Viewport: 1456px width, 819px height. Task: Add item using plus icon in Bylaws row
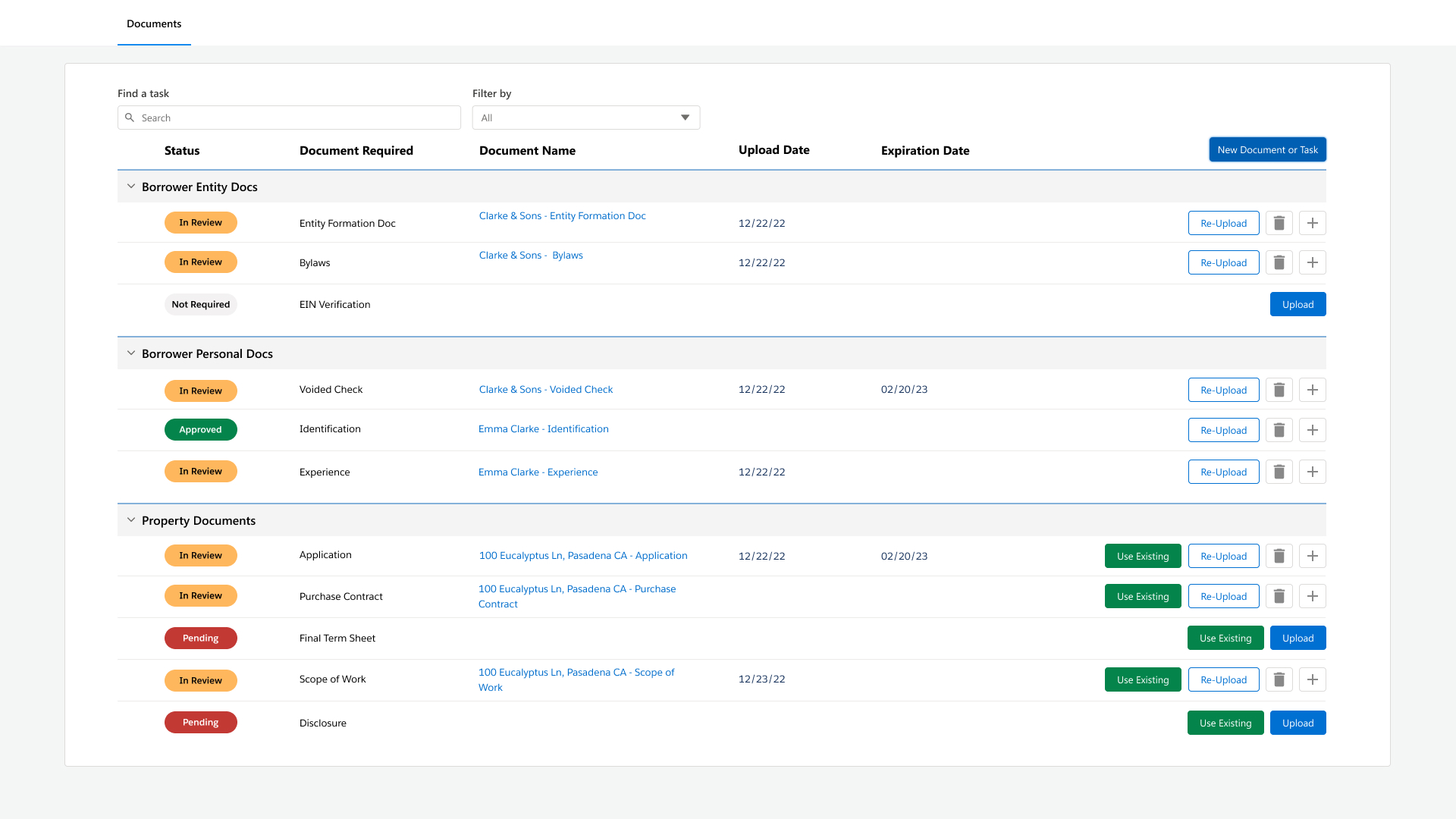(x=1312, y=262)
